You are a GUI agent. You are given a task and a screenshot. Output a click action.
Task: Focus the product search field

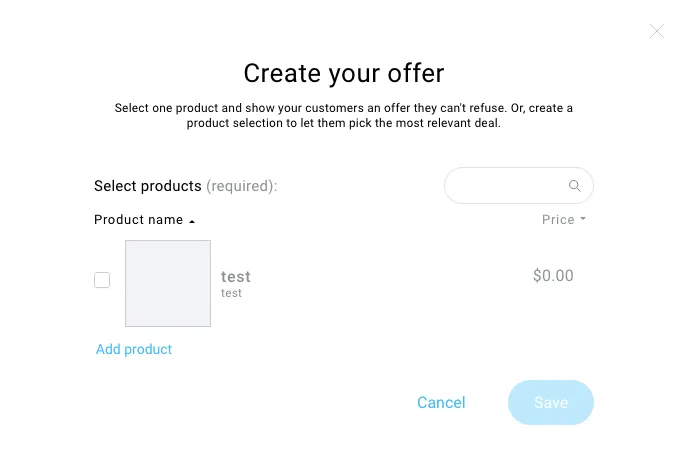click(519, 185)
